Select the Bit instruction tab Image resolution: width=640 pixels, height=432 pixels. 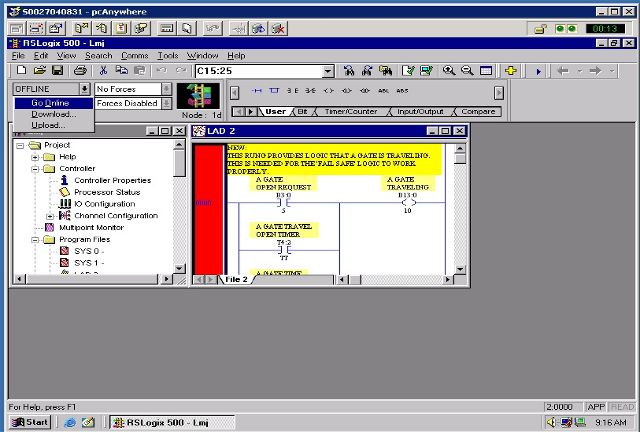pyautogui.click(x=302, y=111)
